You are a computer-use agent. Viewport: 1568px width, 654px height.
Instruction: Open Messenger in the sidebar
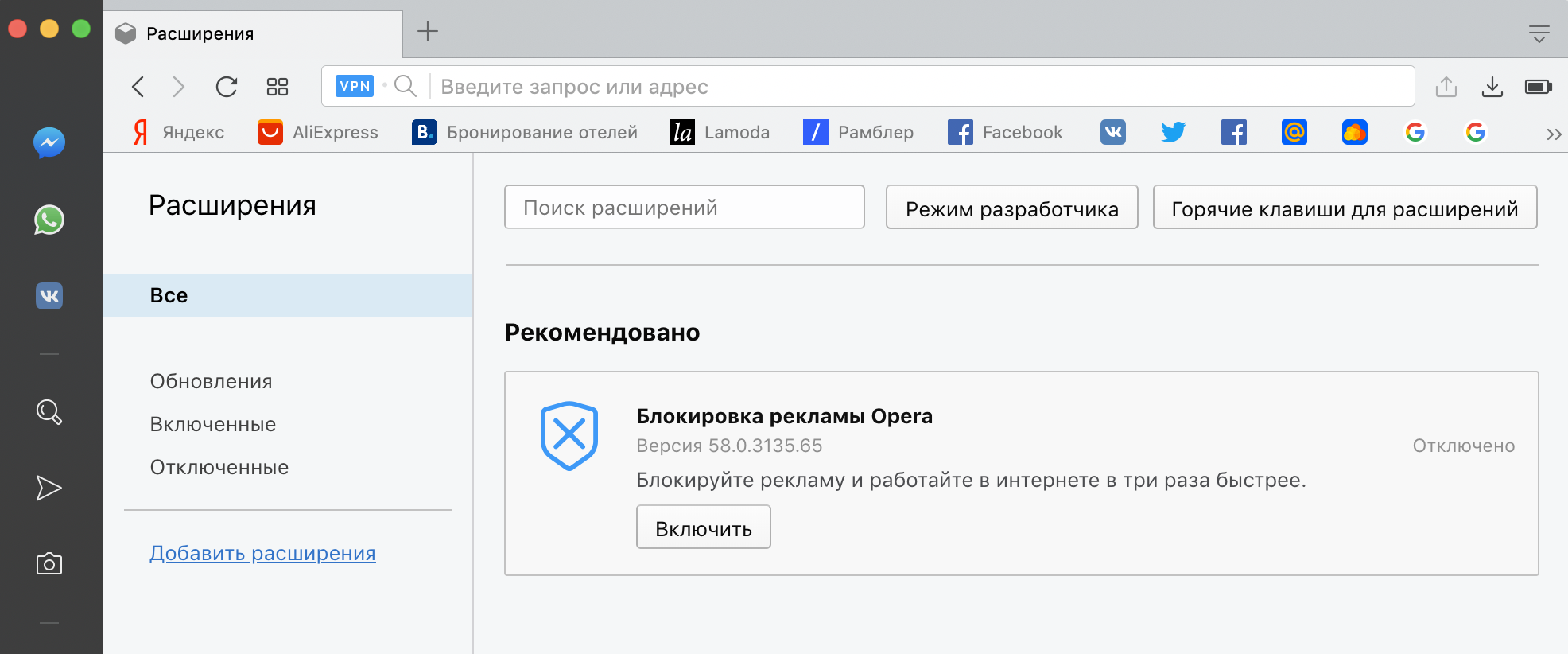tap(49, 143)
